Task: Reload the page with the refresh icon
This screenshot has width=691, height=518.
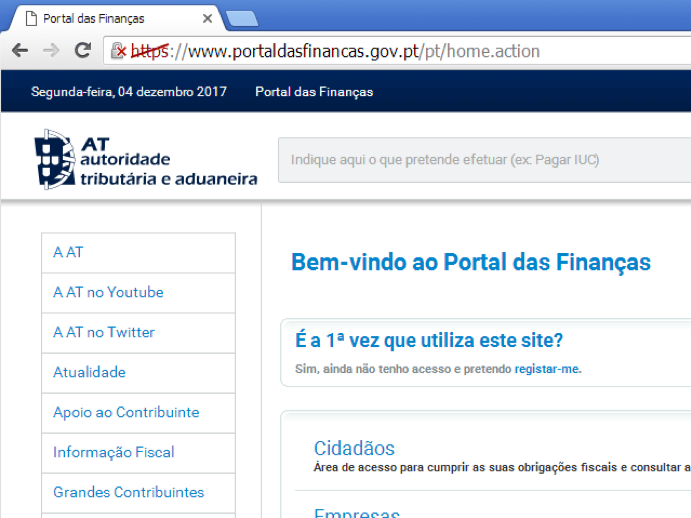Action: pos(82,51)
